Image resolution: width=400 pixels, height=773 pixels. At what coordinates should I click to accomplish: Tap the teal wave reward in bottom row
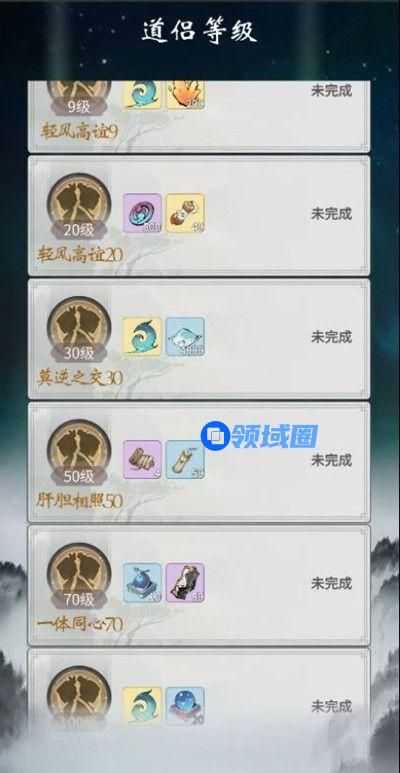[142, 706]
